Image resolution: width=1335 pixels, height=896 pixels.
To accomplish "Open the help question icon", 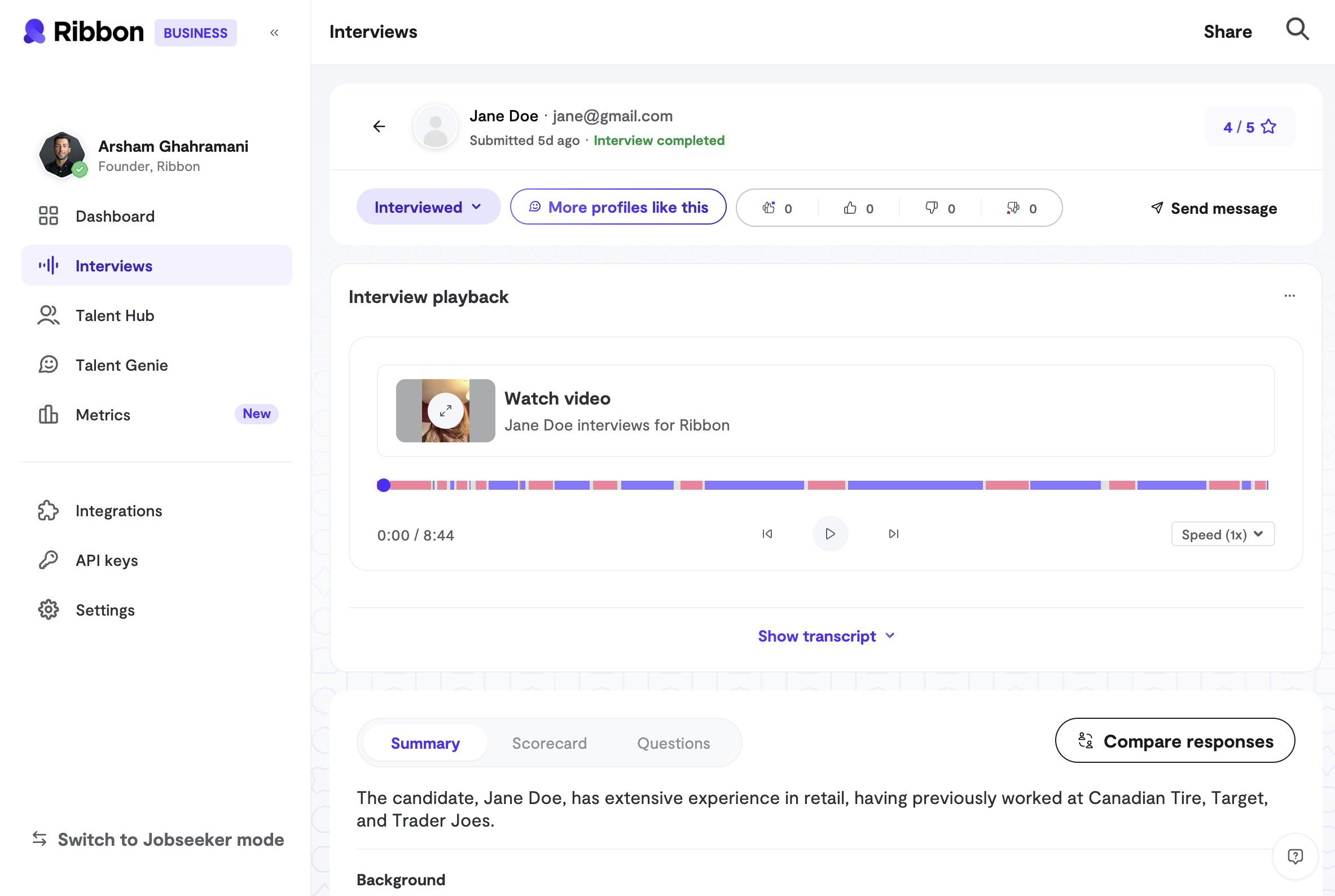I will 1295,855.
